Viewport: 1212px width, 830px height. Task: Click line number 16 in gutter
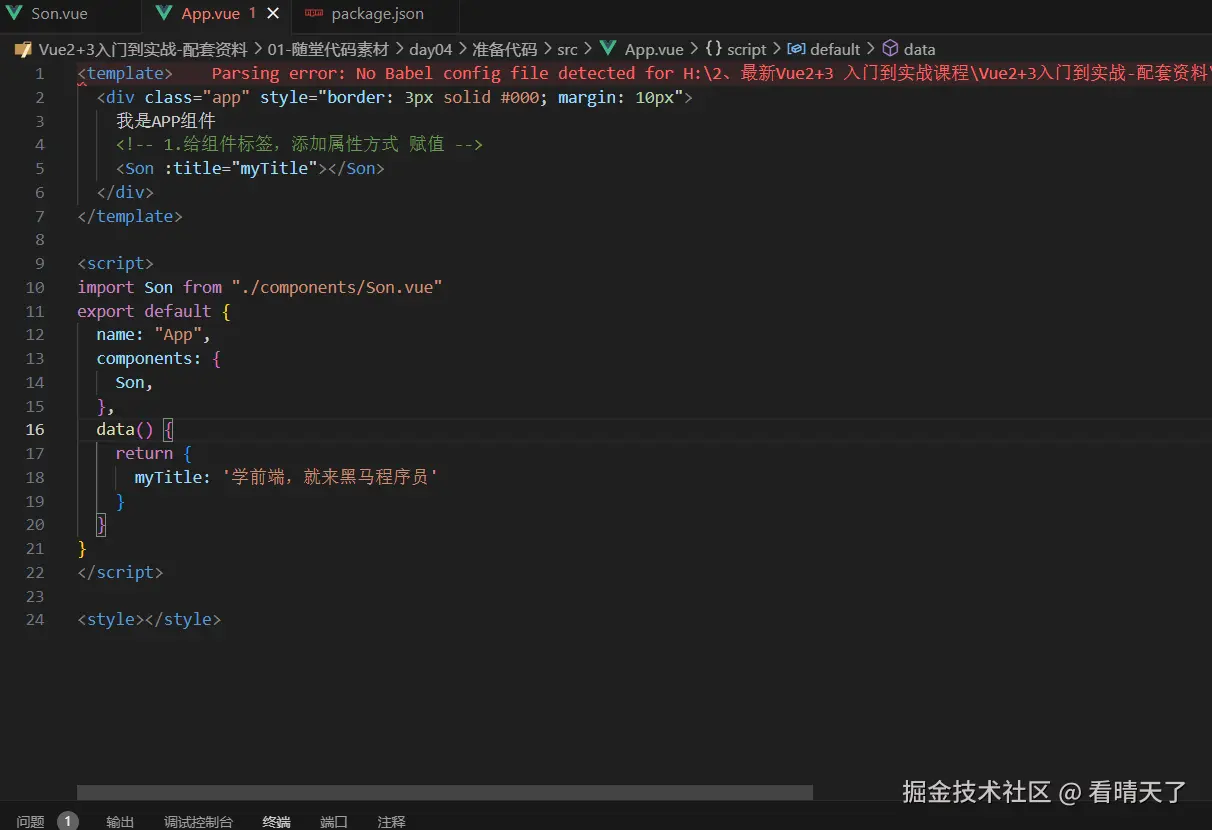(x=35, y=429)
